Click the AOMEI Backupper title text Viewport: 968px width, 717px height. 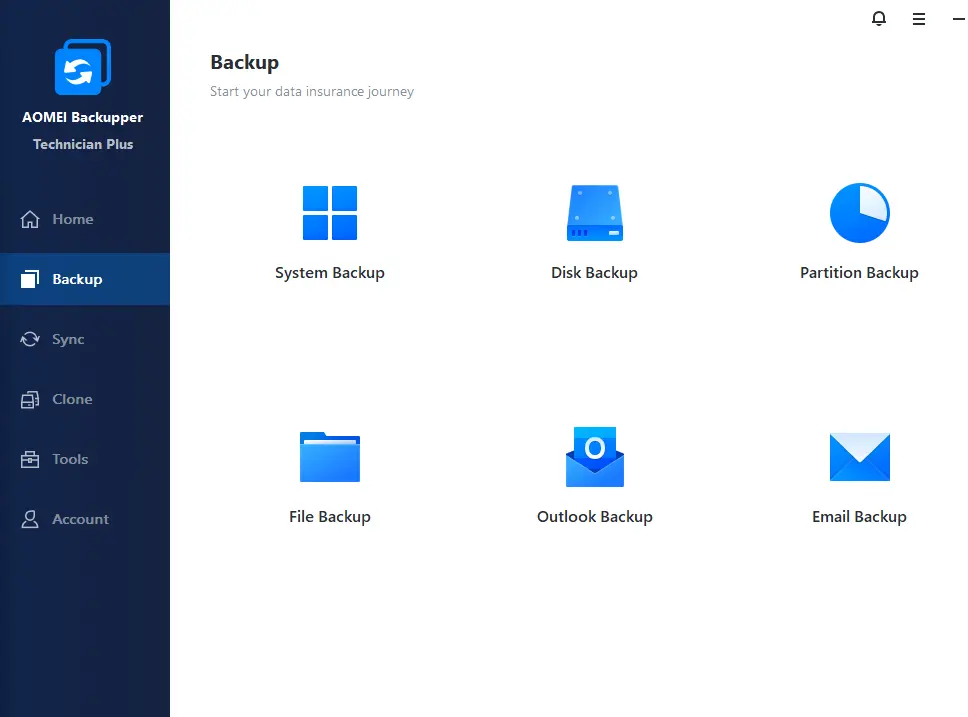(83, 117)
